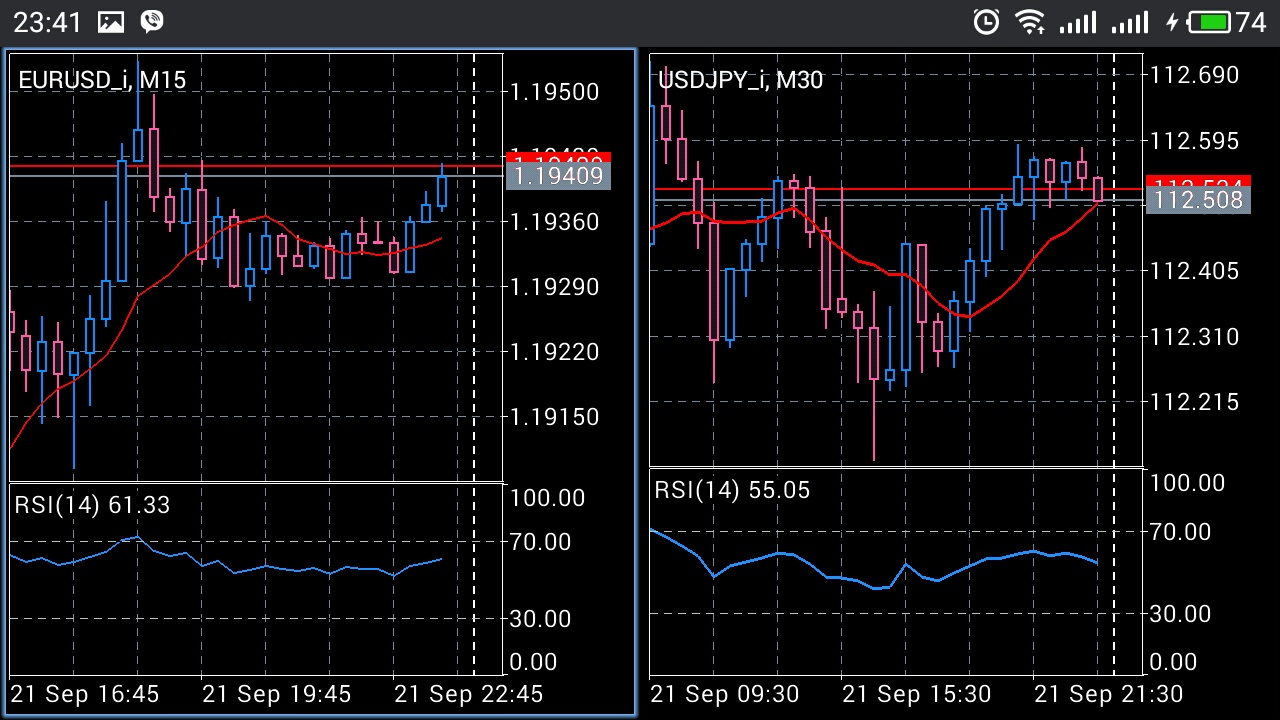Tap the RSI(14) 61.33 indicator label
The width and height of the screenshot is (1280, 720).
92,505
